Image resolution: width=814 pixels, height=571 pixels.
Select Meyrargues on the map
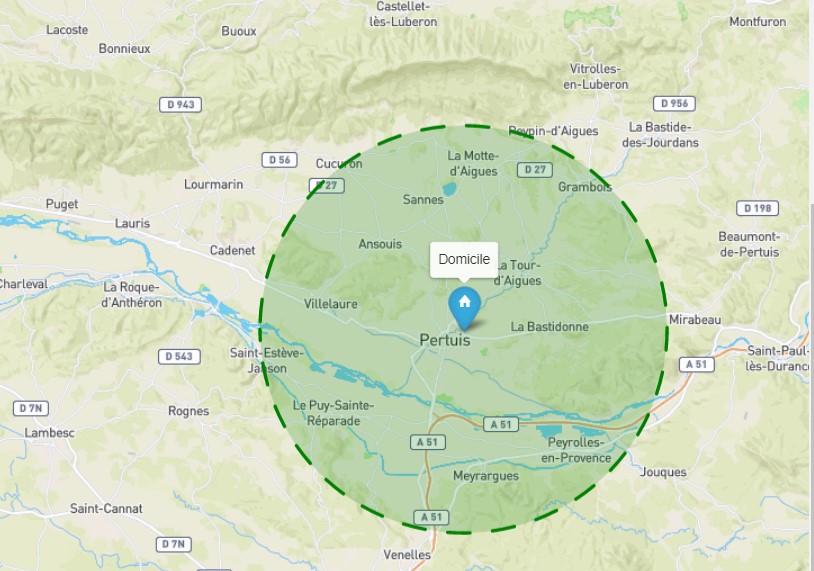[486, 476]
